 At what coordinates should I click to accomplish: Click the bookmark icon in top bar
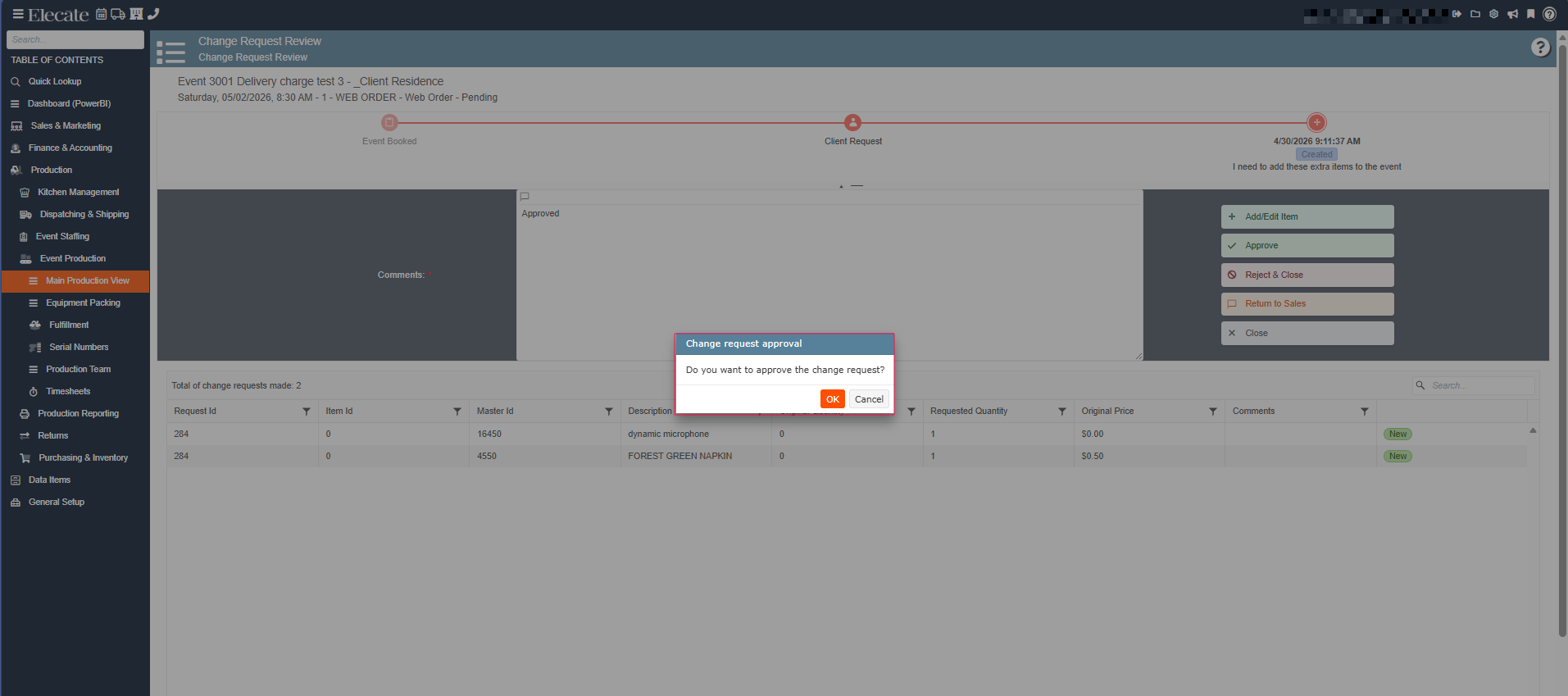pos(1530,14)
